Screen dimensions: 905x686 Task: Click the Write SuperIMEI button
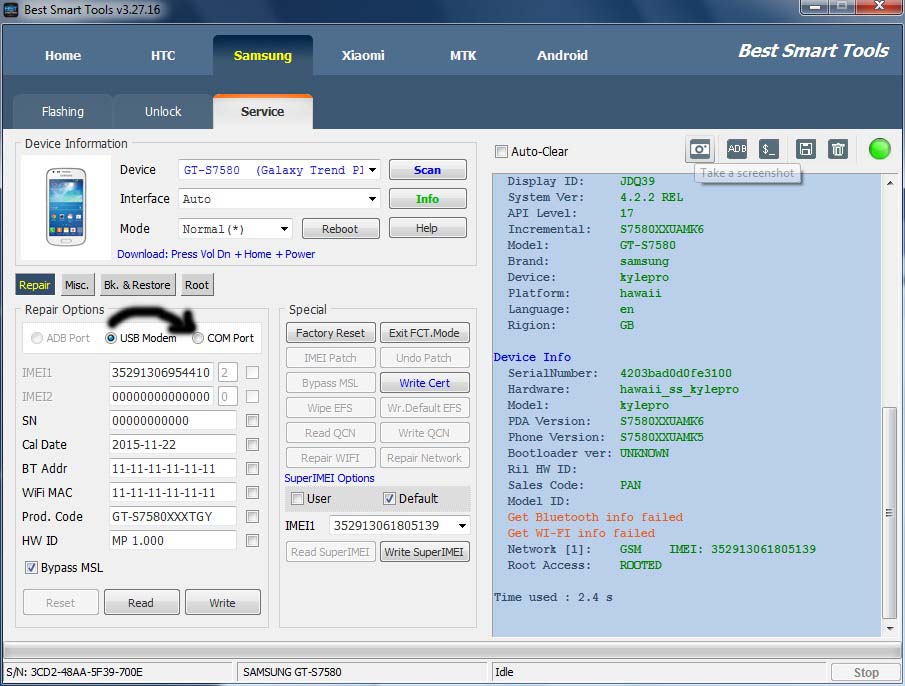pyautogui.click(x=425, y=552)
